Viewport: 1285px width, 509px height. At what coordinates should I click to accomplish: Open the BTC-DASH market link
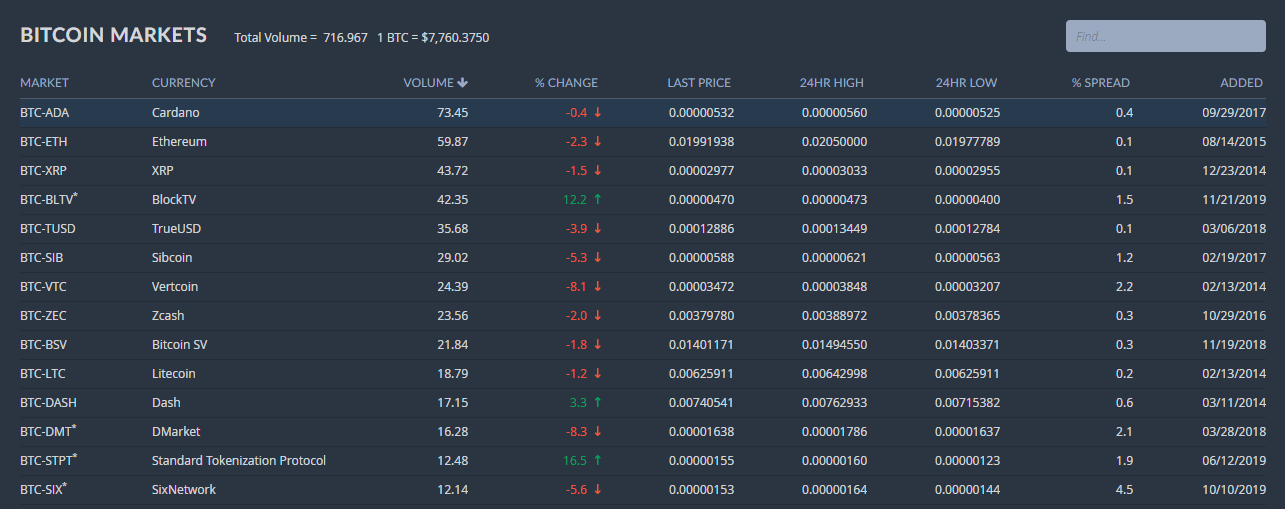click(48, 403)
